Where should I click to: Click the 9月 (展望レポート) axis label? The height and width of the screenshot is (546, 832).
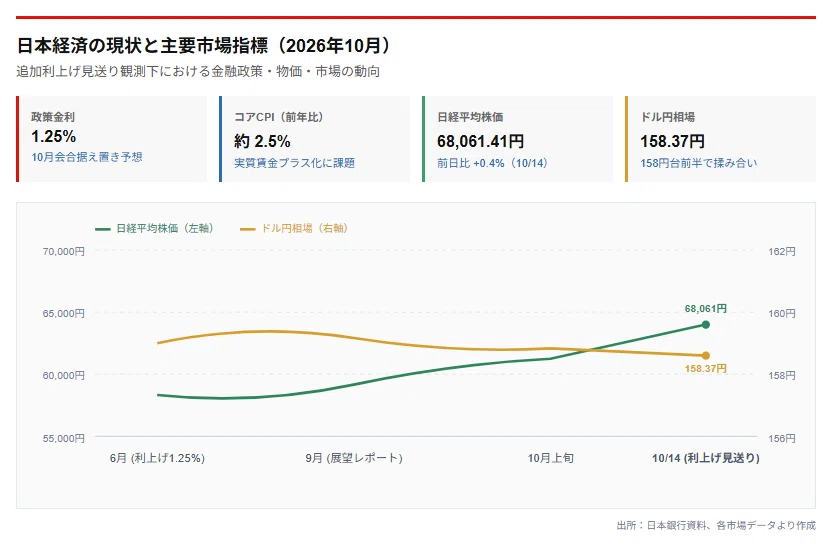pos(354,458)
